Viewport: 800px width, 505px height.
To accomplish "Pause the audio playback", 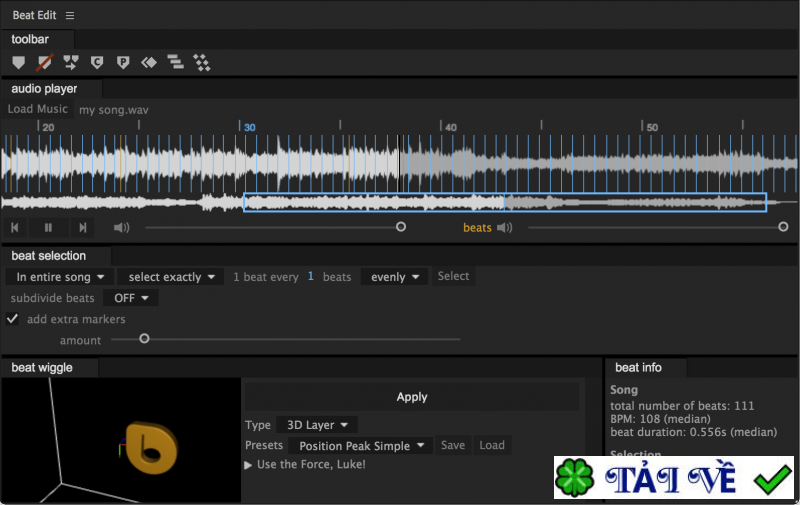I will 48,228.
